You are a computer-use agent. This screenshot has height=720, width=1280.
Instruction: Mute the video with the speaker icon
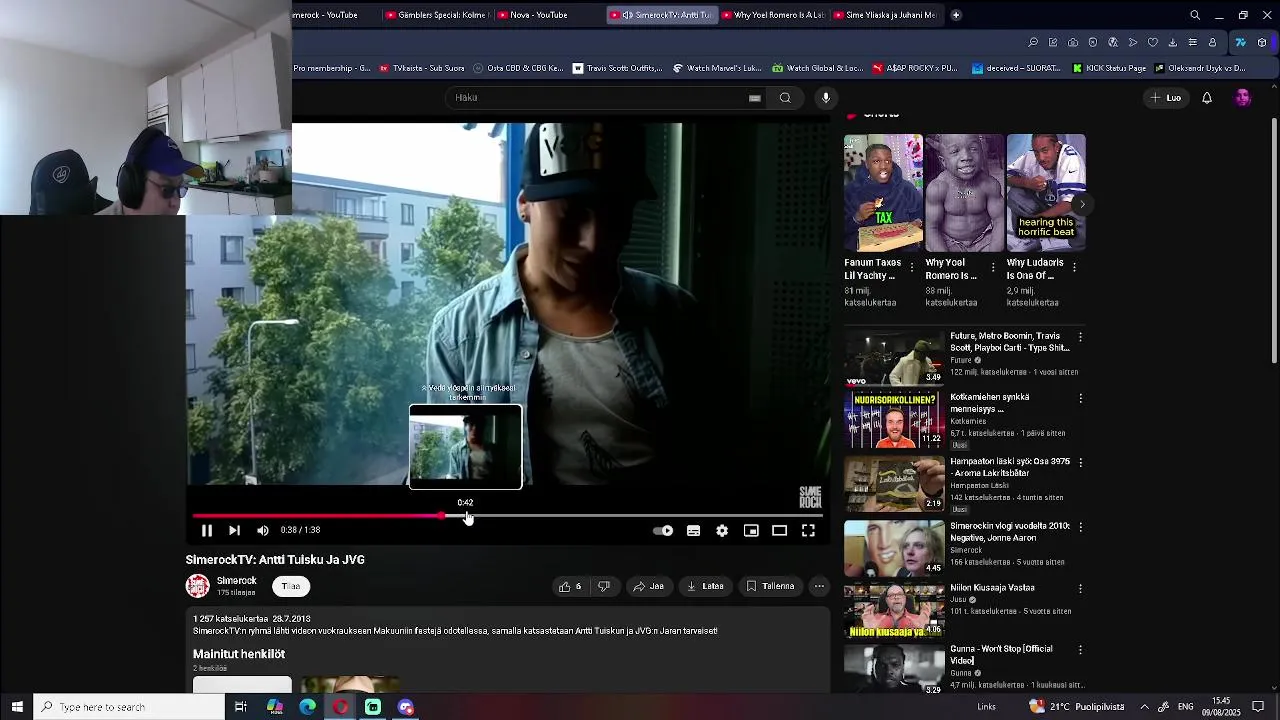263,530
